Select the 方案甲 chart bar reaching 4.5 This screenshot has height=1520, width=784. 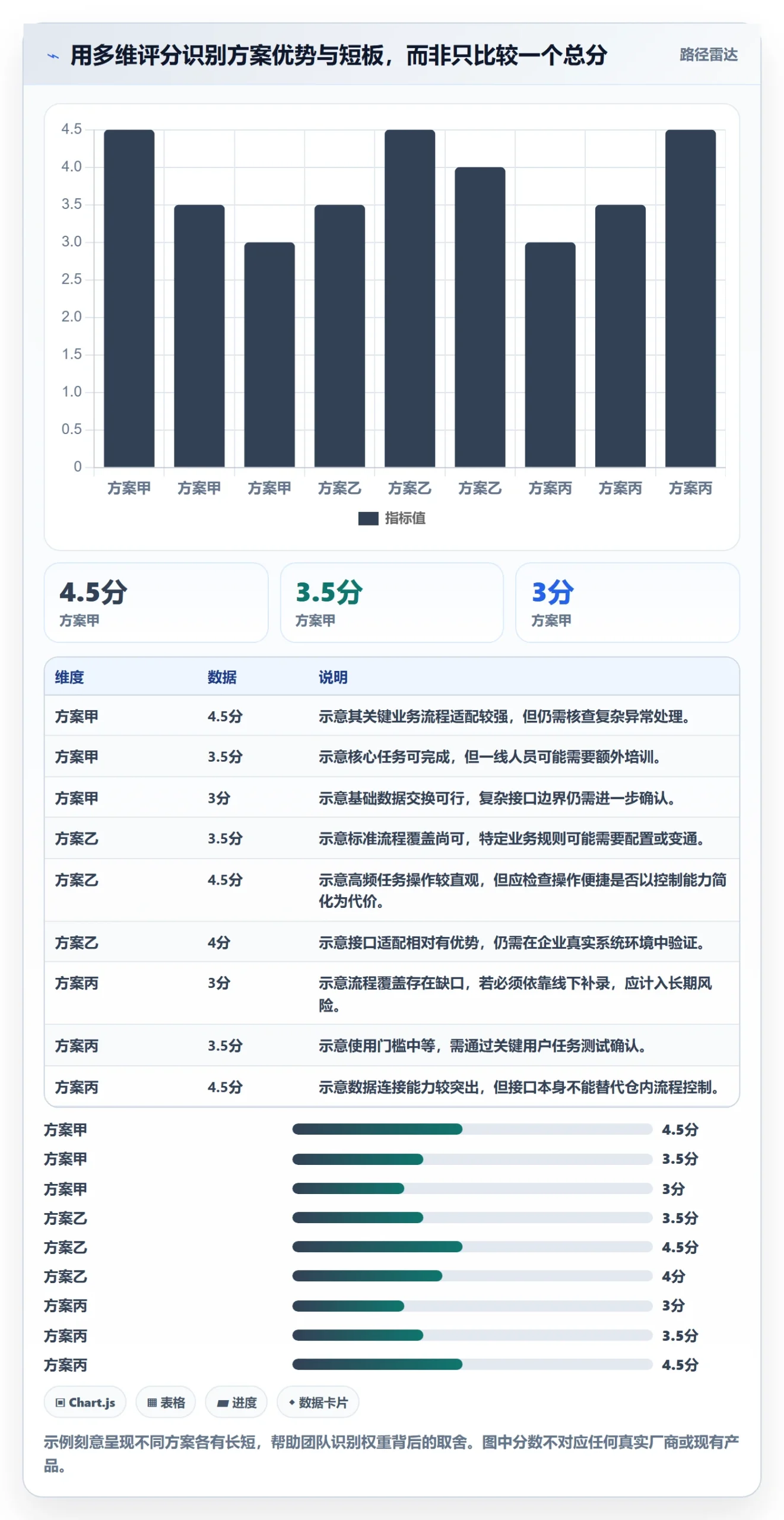(x=129, y=298)
